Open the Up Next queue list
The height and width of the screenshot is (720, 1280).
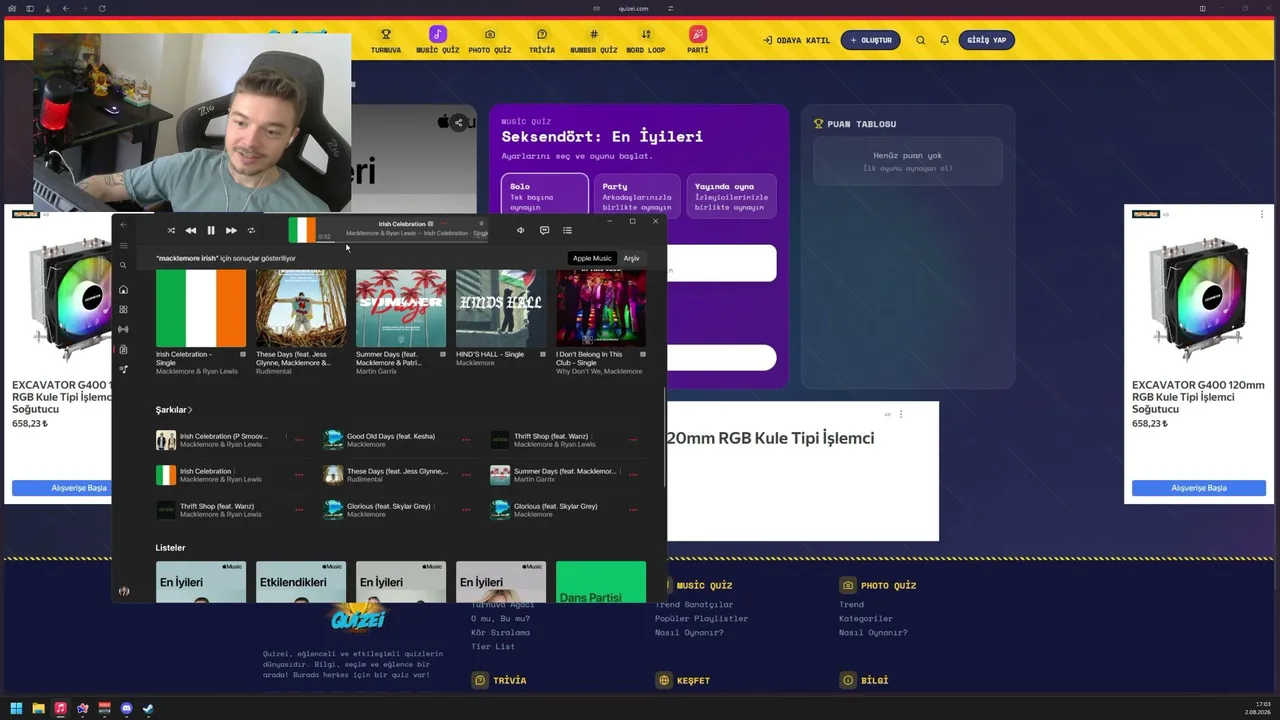click(x=567, y=231)
